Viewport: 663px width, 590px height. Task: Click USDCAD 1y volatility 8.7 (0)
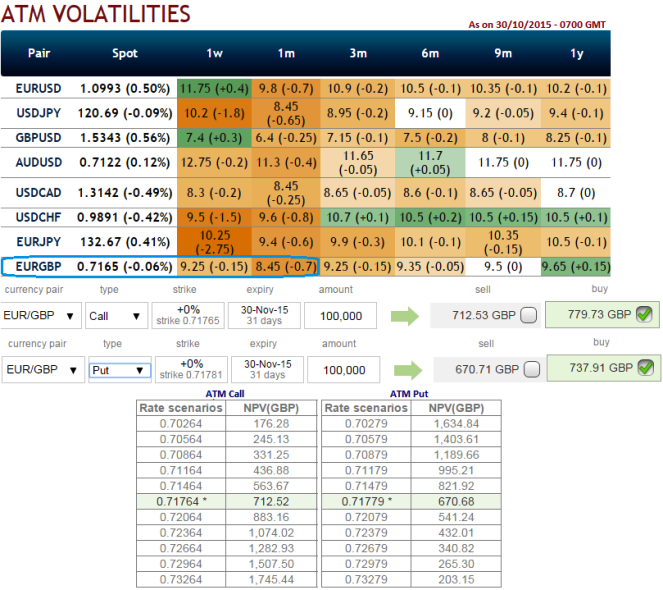[x=576, y=193]
